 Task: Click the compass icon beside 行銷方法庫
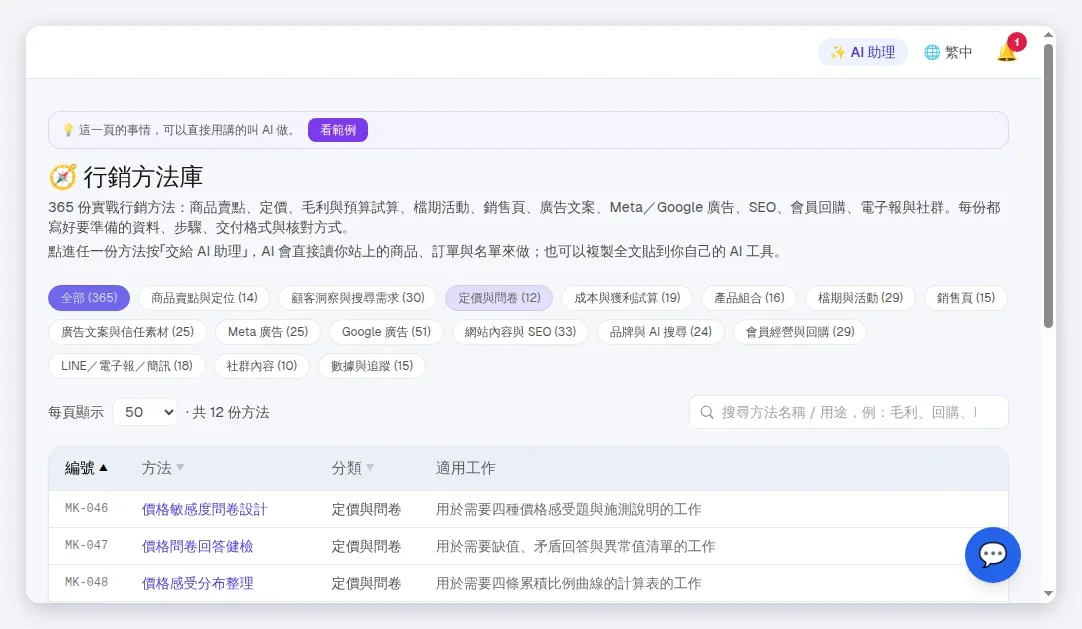[x=62, y=177]
